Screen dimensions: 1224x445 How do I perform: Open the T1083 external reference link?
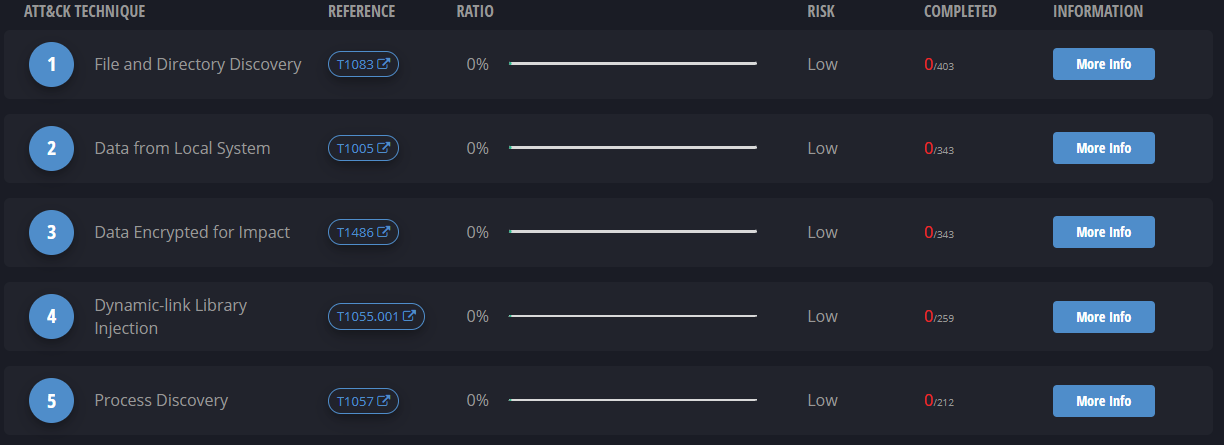(364, 64)
